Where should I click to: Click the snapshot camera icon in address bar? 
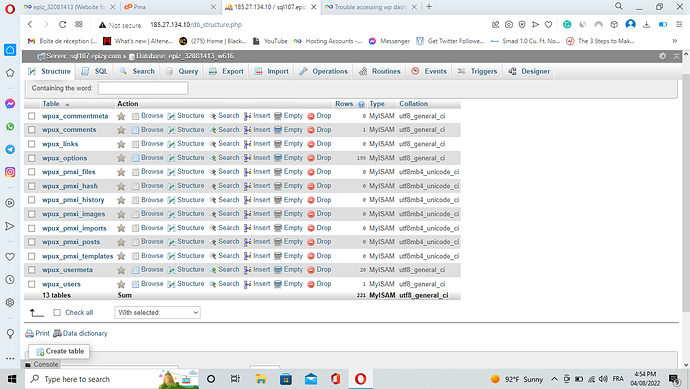(x=509, y=25)
